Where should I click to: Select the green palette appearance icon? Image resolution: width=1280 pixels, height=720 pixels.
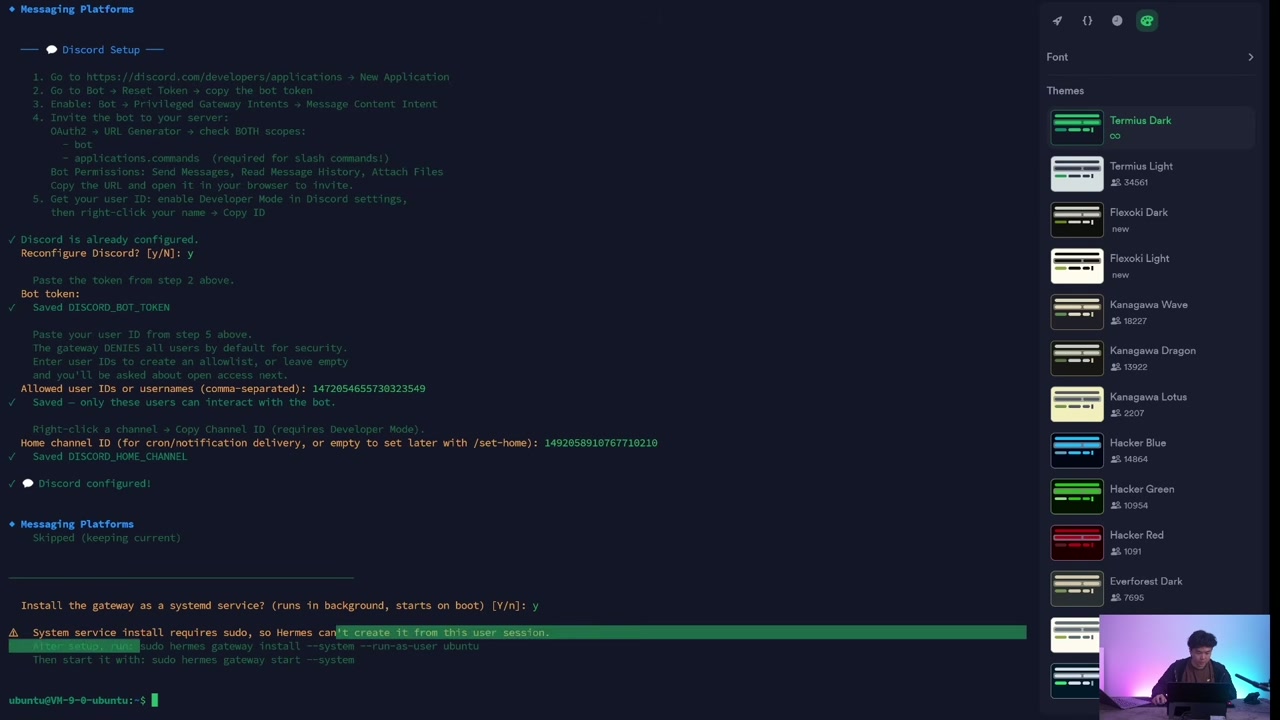coord(1147,21)
